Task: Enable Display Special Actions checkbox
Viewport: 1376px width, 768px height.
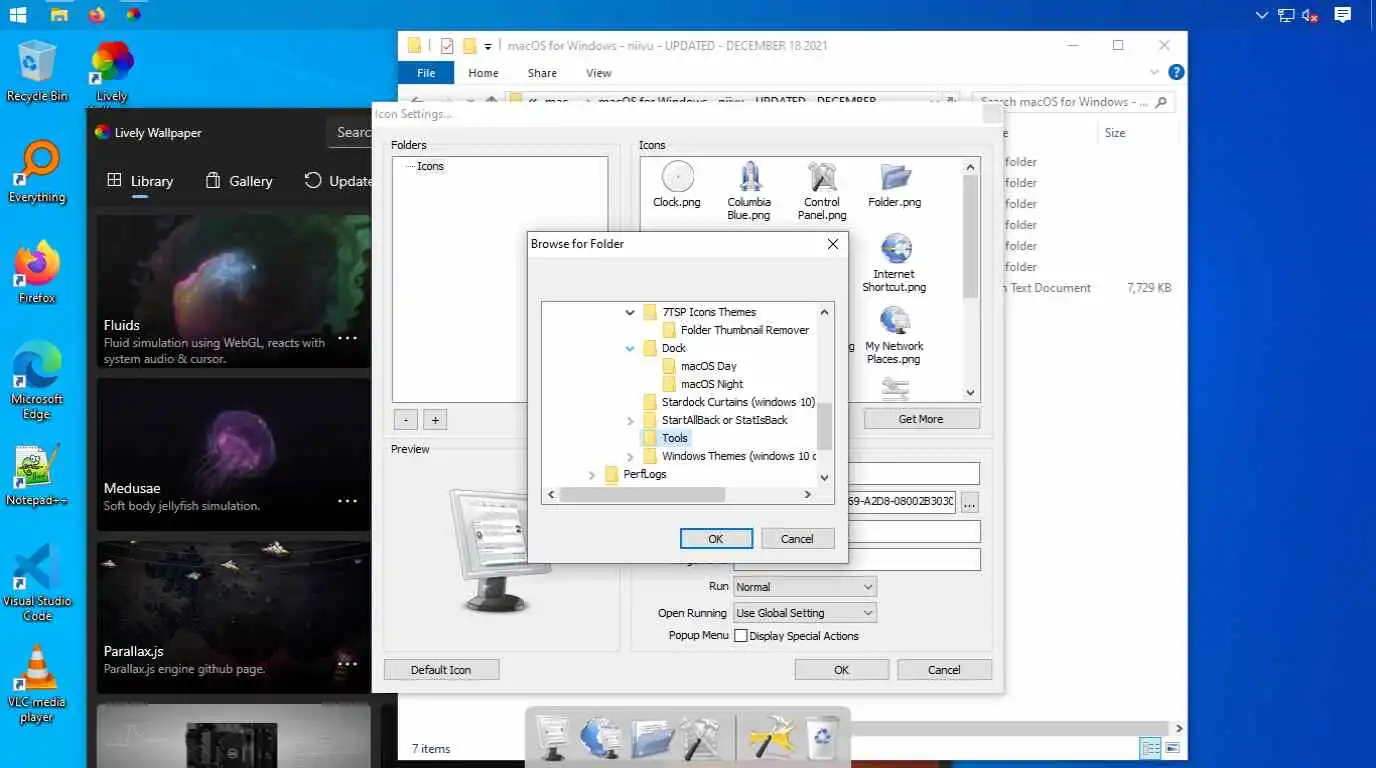Action: [x=741, y=636]
